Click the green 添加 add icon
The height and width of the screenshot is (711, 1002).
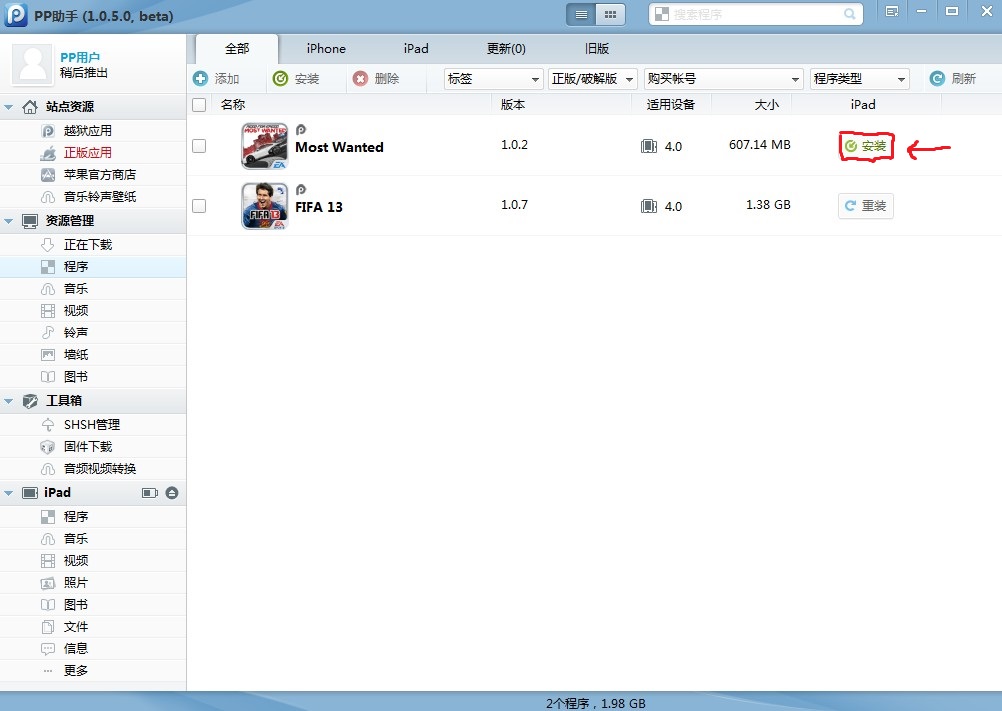201,79
